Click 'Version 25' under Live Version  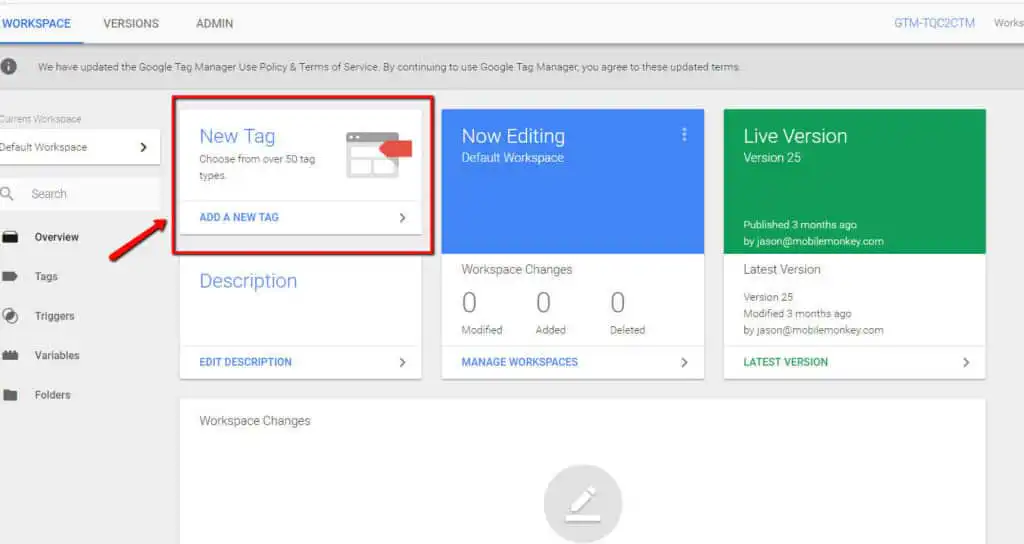[772, 157]
